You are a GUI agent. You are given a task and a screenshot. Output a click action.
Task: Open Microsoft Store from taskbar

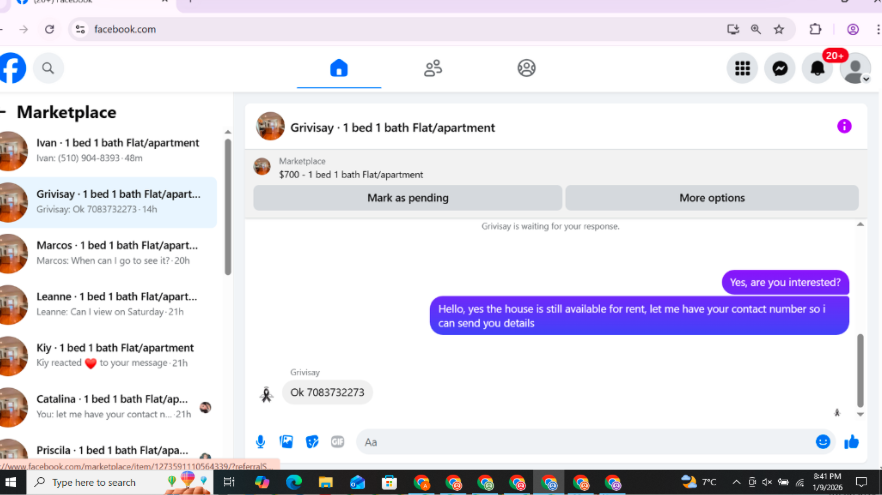coord(389,482)
